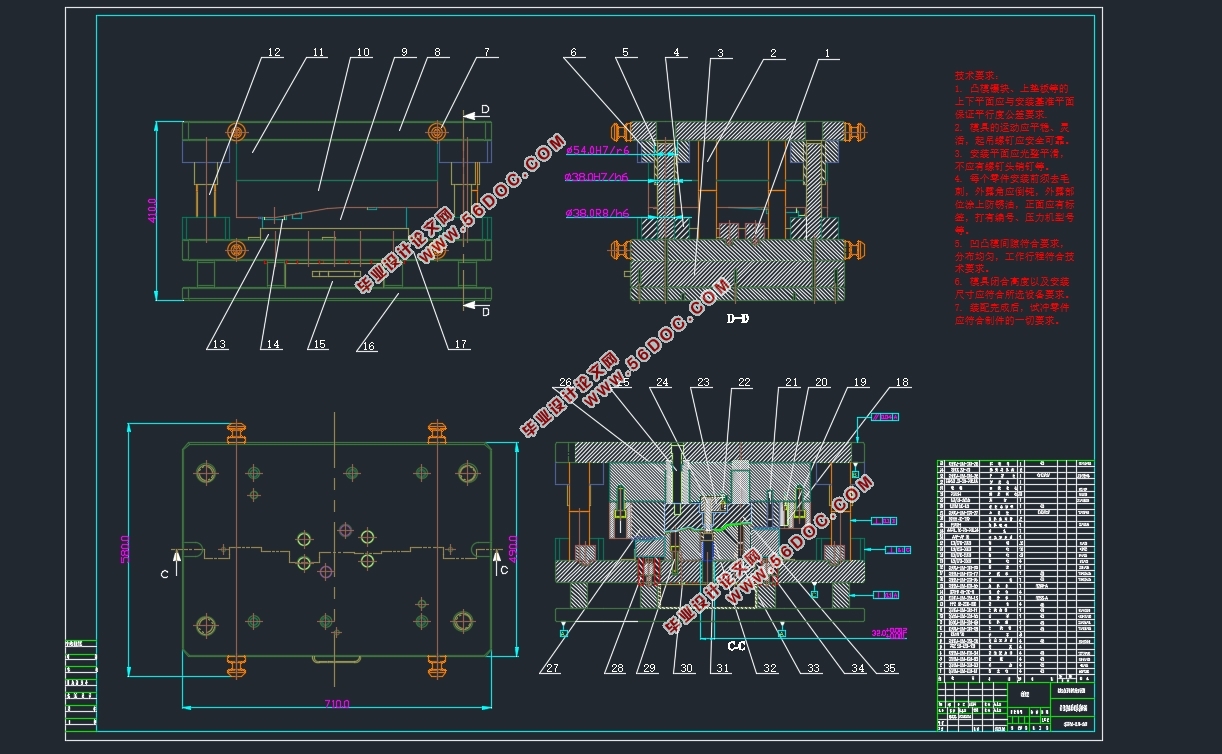Click part balloon number 2
The height and width of the screenshot is (754, 1222).
coord(773,52)
